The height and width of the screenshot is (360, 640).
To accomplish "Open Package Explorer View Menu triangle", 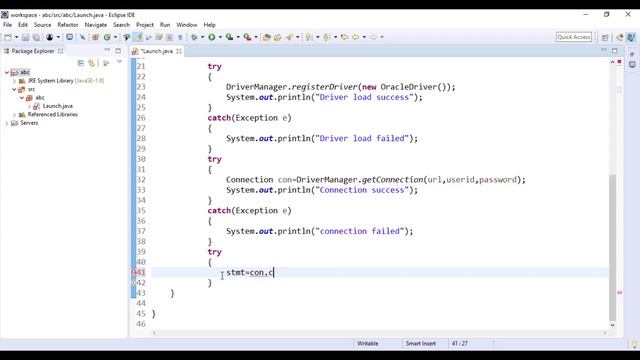I will (x=119, y=62).
